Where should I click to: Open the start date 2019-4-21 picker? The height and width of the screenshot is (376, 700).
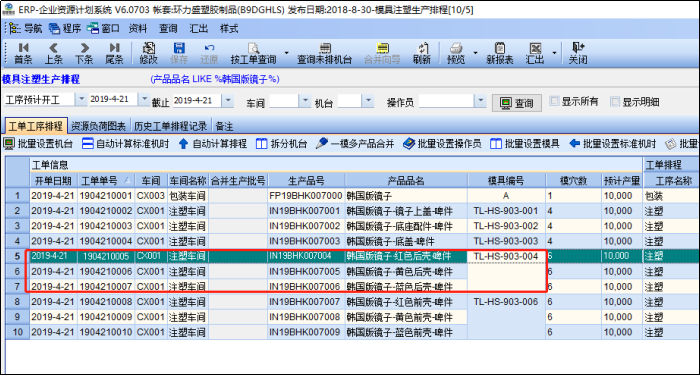tap(144, 99)
